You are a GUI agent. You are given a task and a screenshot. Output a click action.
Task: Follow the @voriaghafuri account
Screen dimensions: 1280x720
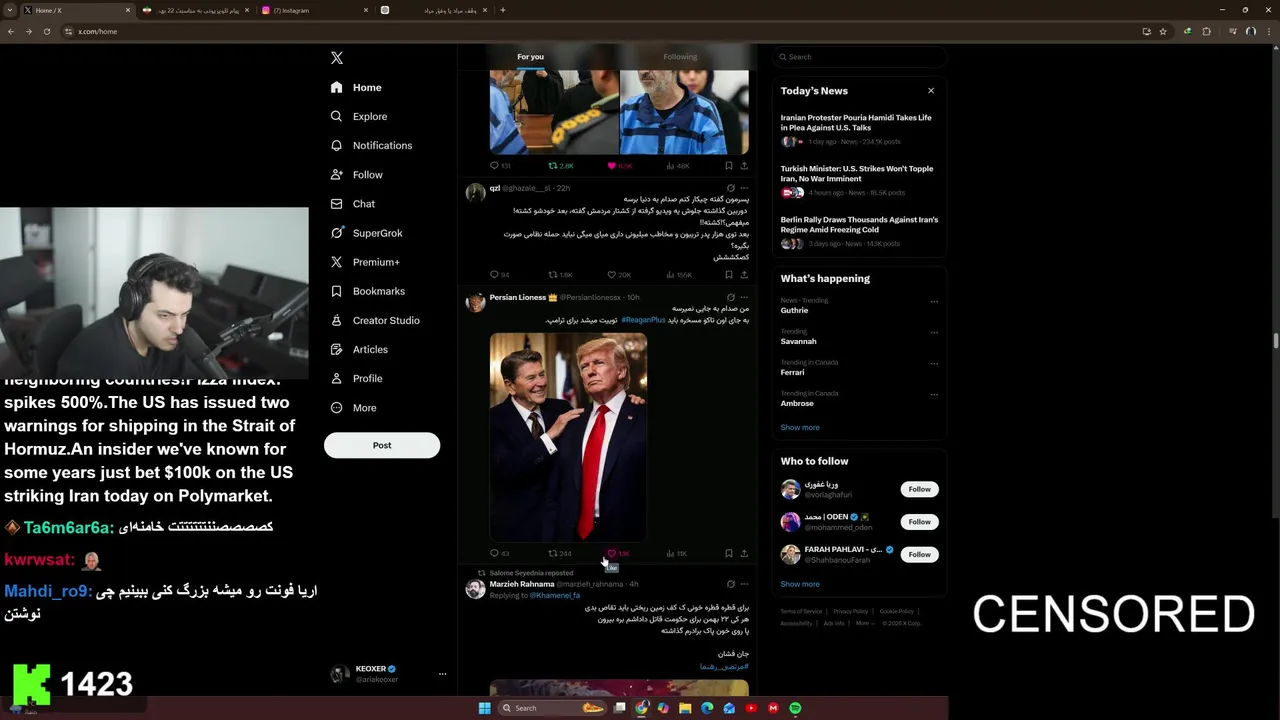tap(919, 489)
